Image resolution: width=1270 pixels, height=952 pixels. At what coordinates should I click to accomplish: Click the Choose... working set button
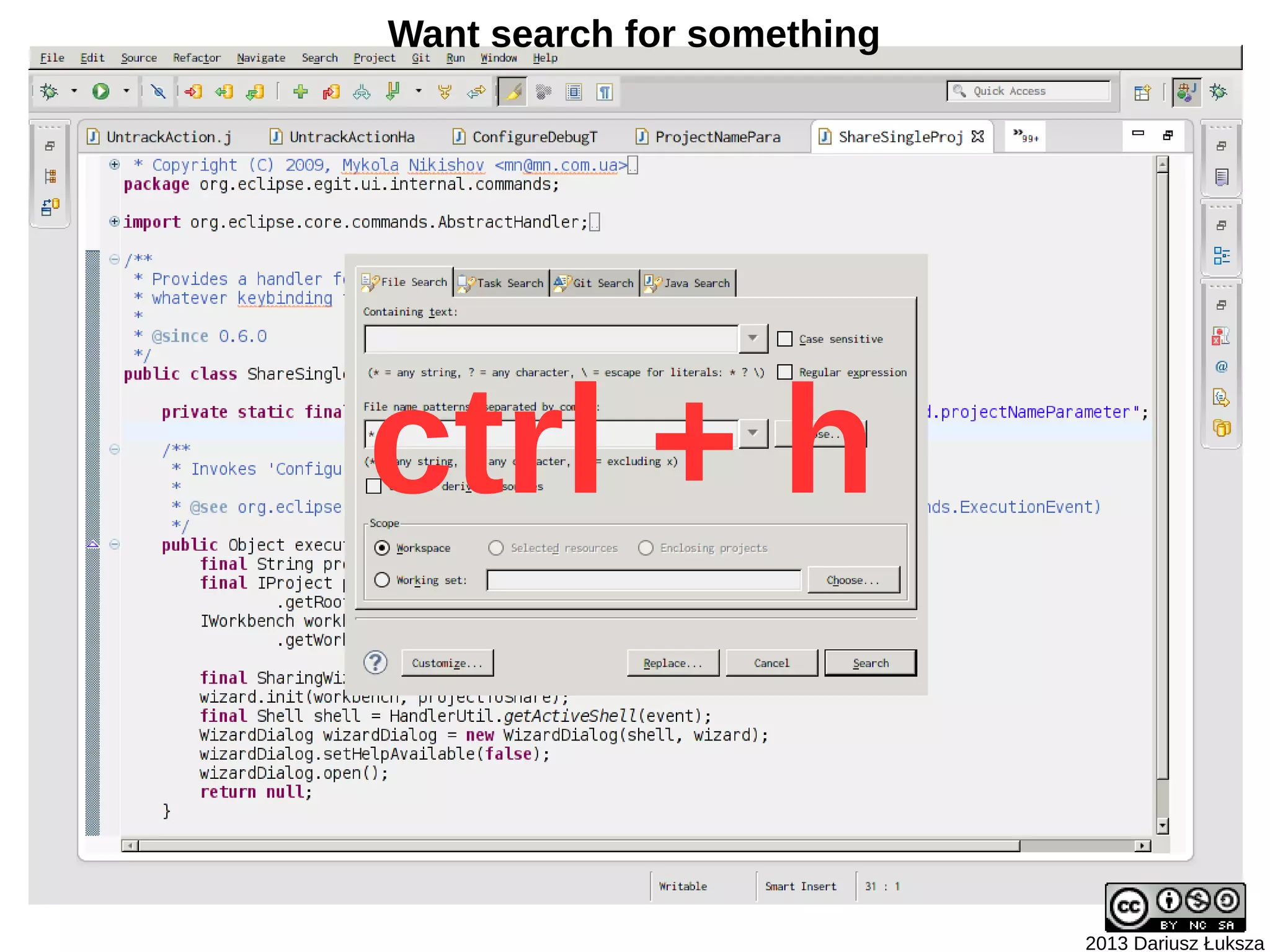[x=853, y=580]
